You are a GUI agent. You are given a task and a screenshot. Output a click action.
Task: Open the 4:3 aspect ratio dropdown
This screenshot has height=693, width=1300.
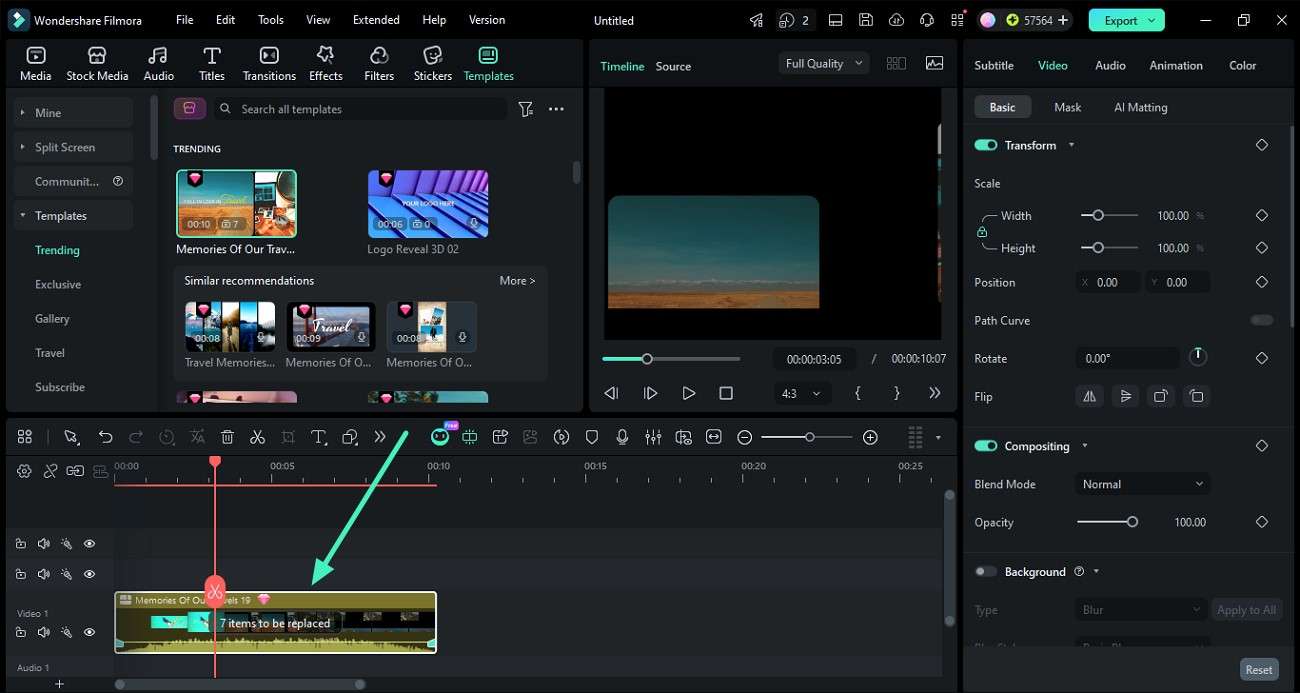[801, 394]
